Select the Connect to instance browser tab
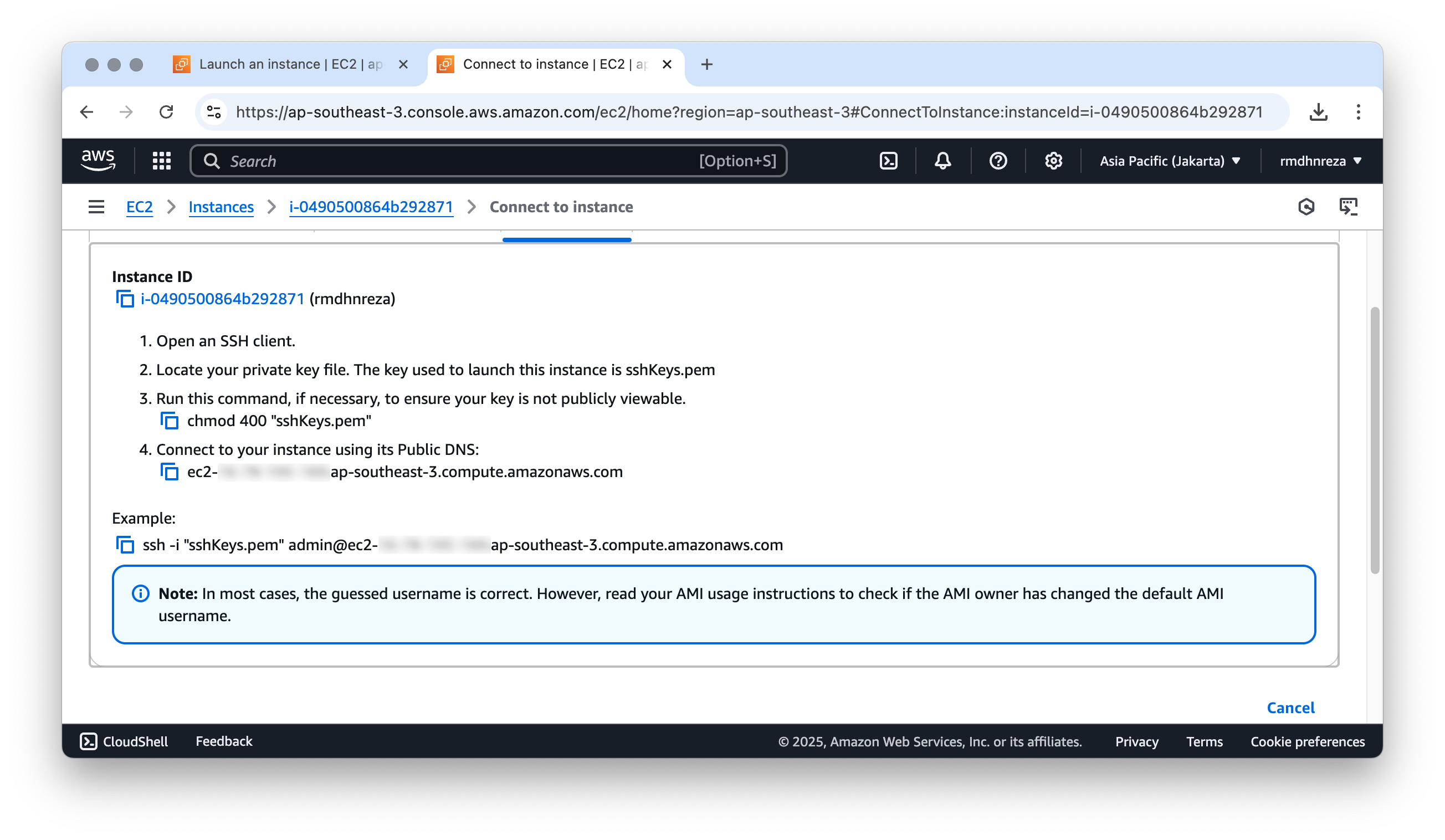 [556, 64]
